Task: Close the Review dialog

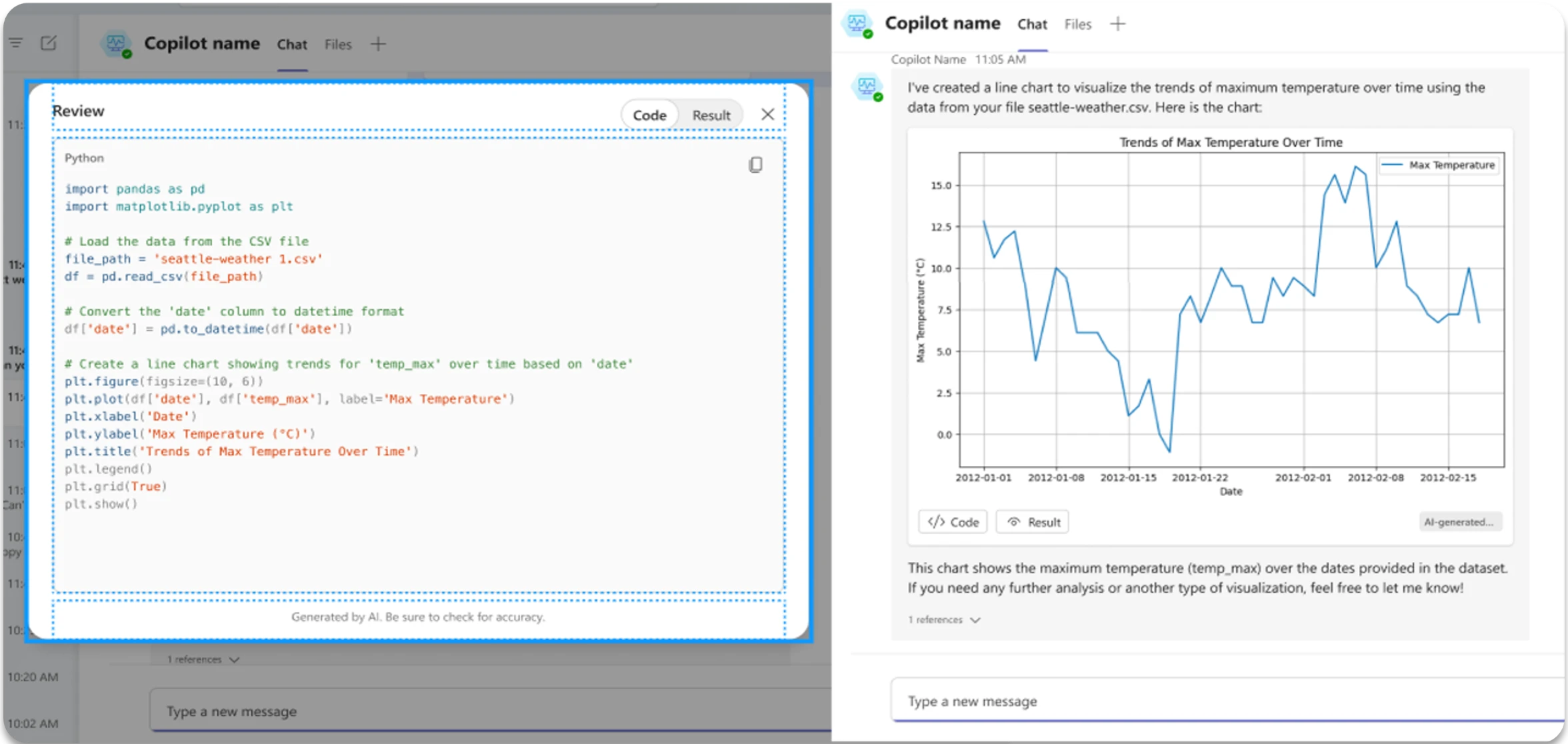Action: point(767,113)
